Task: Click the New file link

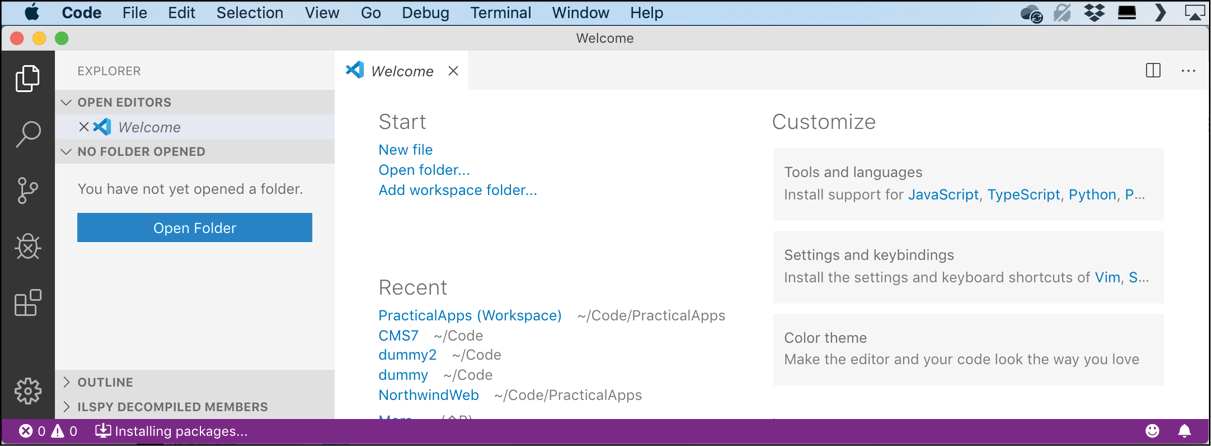Action: click(x=405, y=150)
